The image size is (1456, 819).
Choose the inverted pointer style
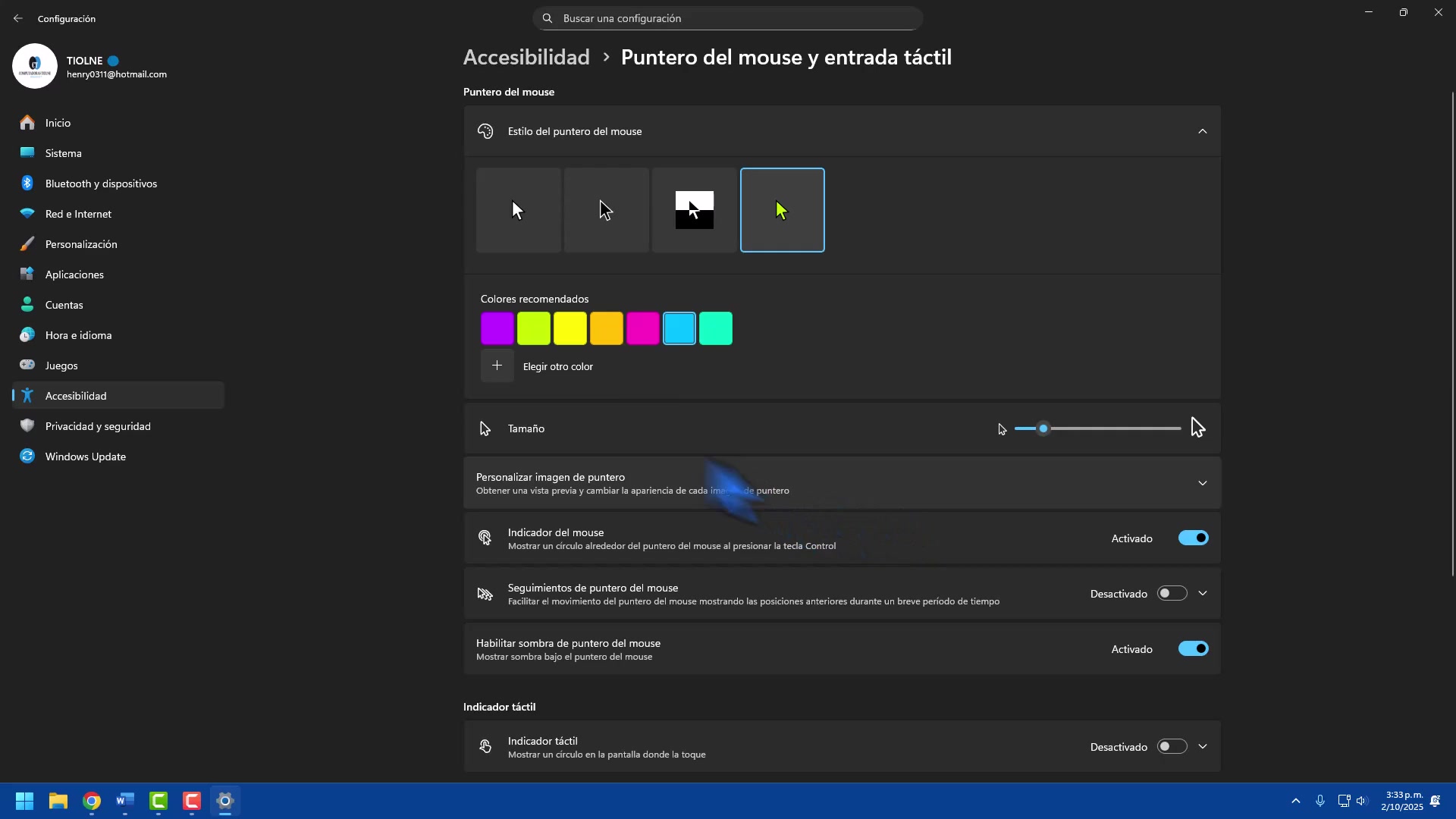(695, 210)
